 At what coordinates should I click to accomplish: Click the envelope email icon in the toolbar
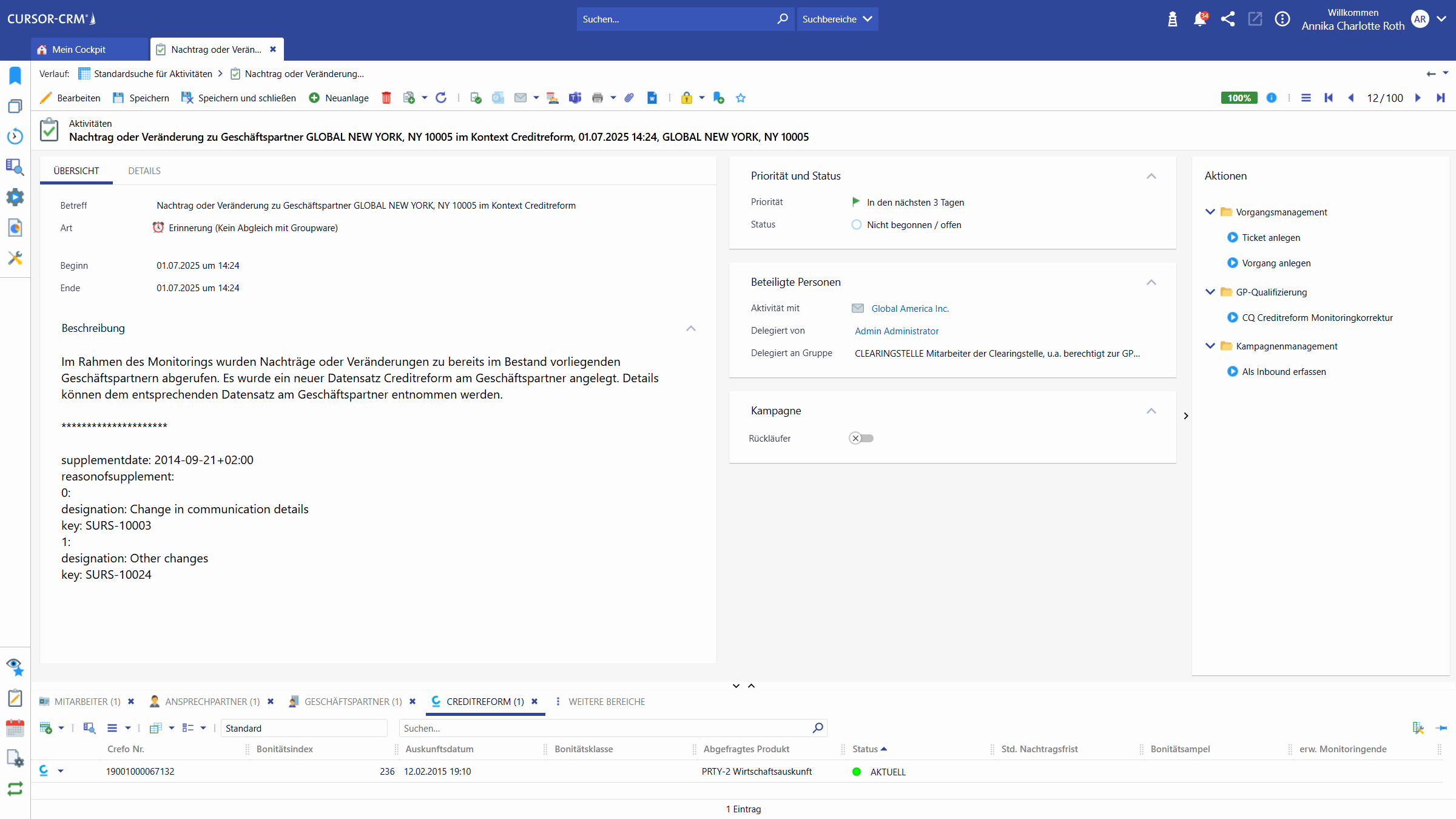(x=521, y=98)
